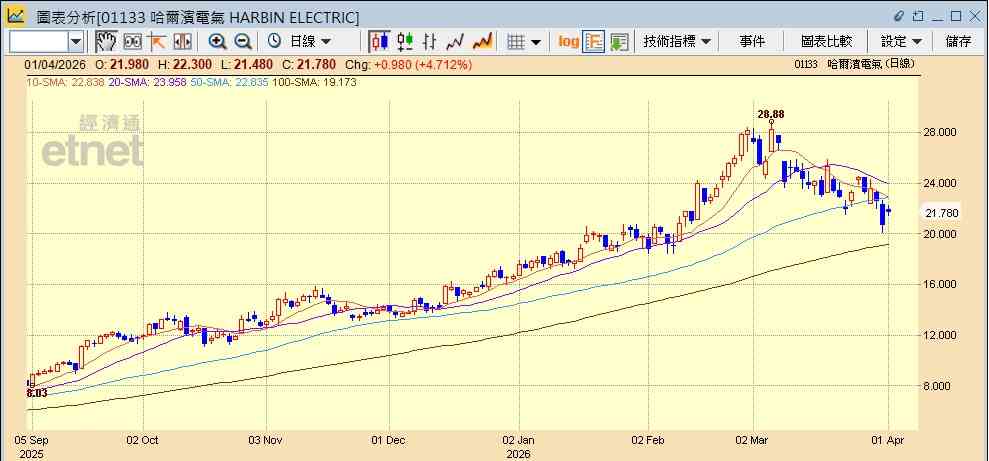Open the 設定 dropdown menu
989x461 pixels.
[x=901, y=42]
